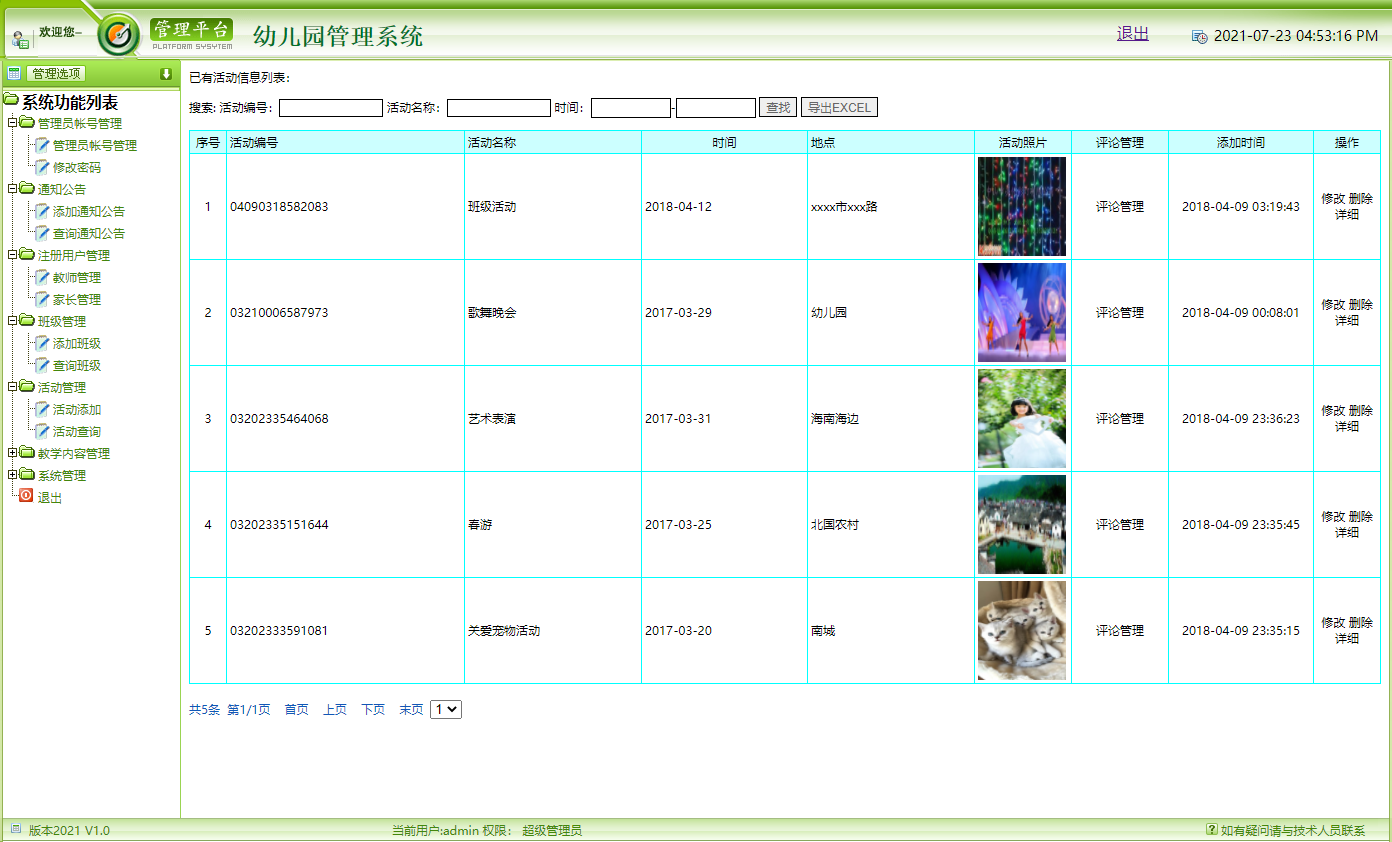Expand the 教学内容管理 tree node
This screenshot has height=842, width=1392.
pyautogui.click(x=14, y=453)
